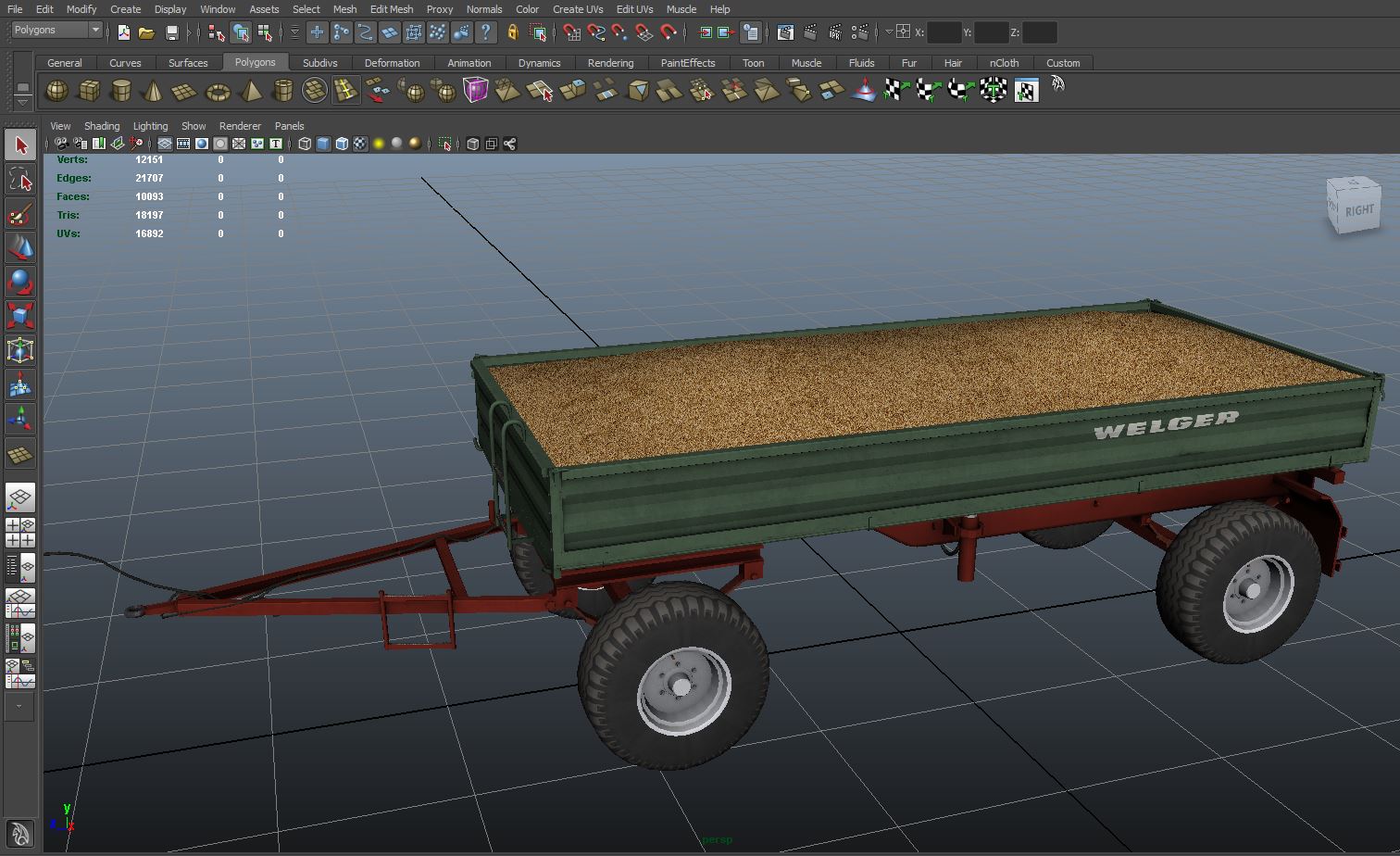Click the Soft Modification tool
Viewport: 1400px width, 856px height.
(20, 384)
